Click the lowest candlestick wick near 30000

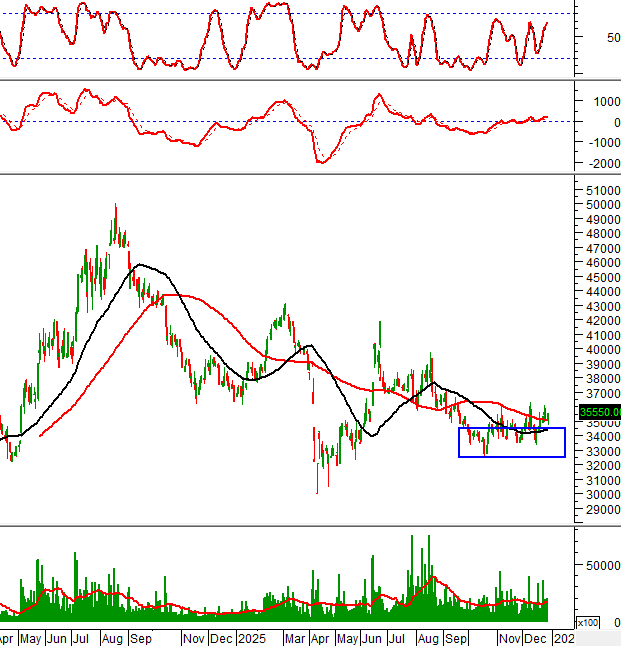point(318,491)
